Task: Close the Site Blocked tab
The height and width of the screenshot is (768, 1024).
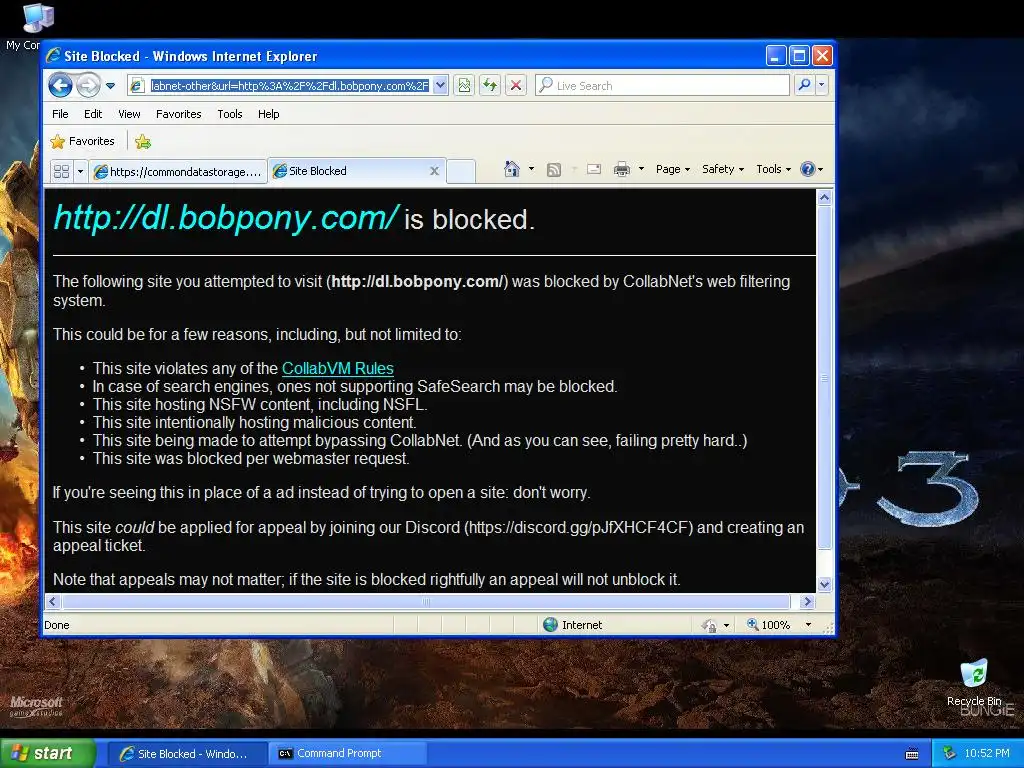Action: click(434, 171)
